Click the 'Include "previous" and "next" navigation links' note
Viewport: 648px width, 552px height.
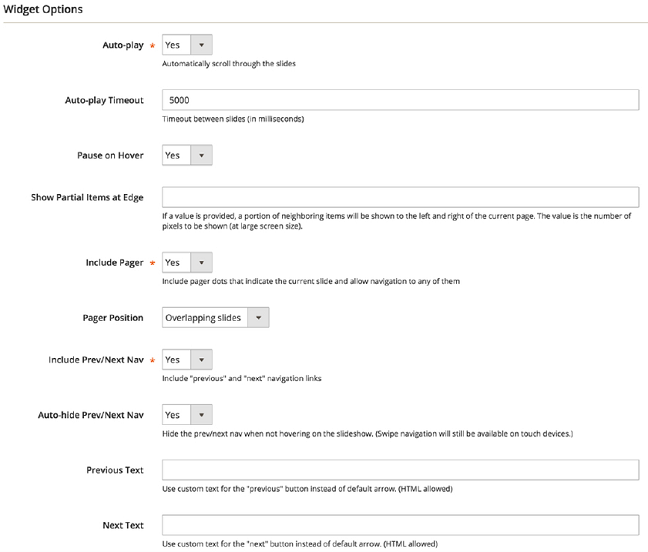(x=242, y=378)
